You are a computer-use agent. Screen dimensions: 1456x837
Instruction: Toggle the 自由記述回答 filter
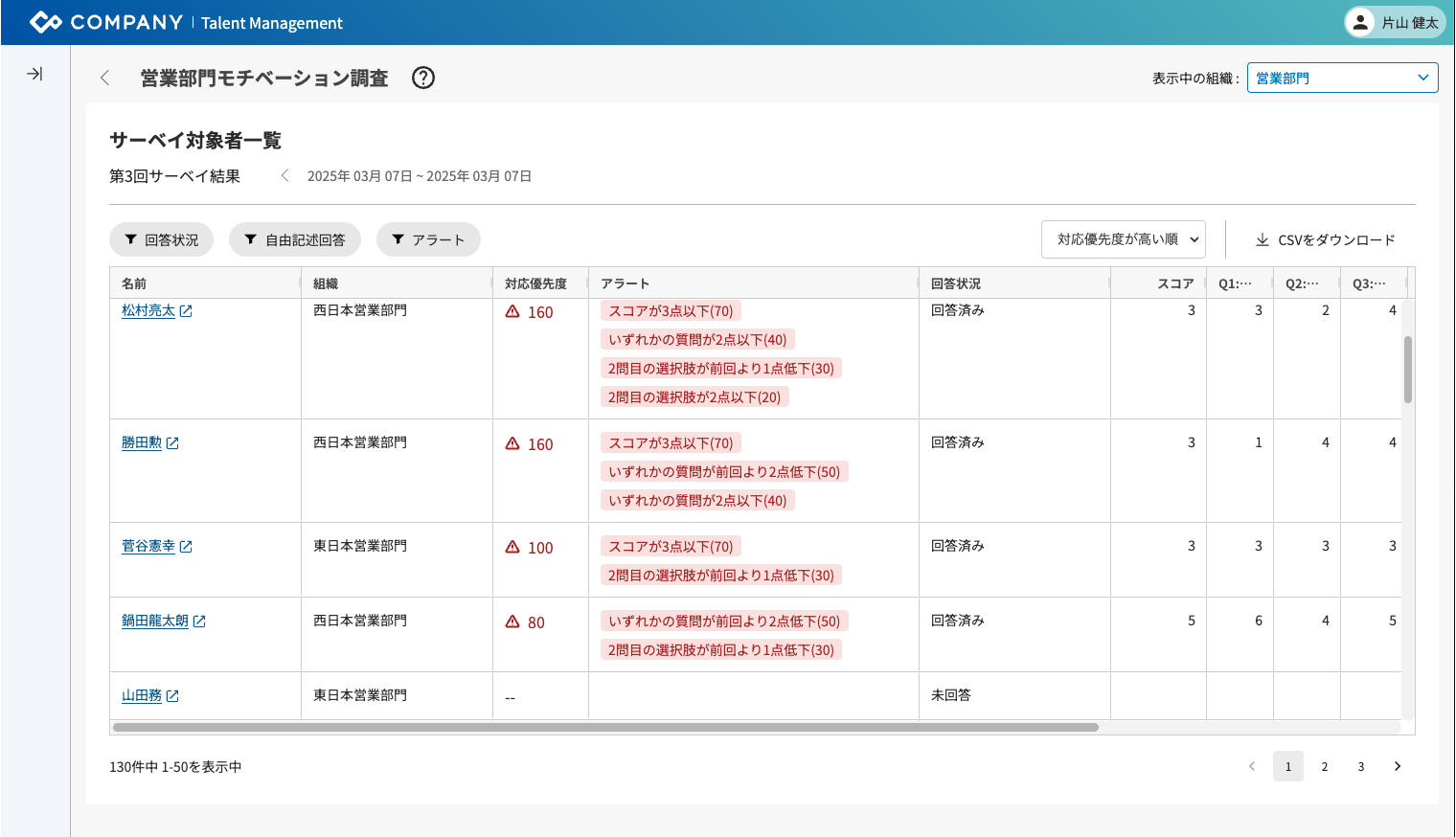(x=294, y=239)
